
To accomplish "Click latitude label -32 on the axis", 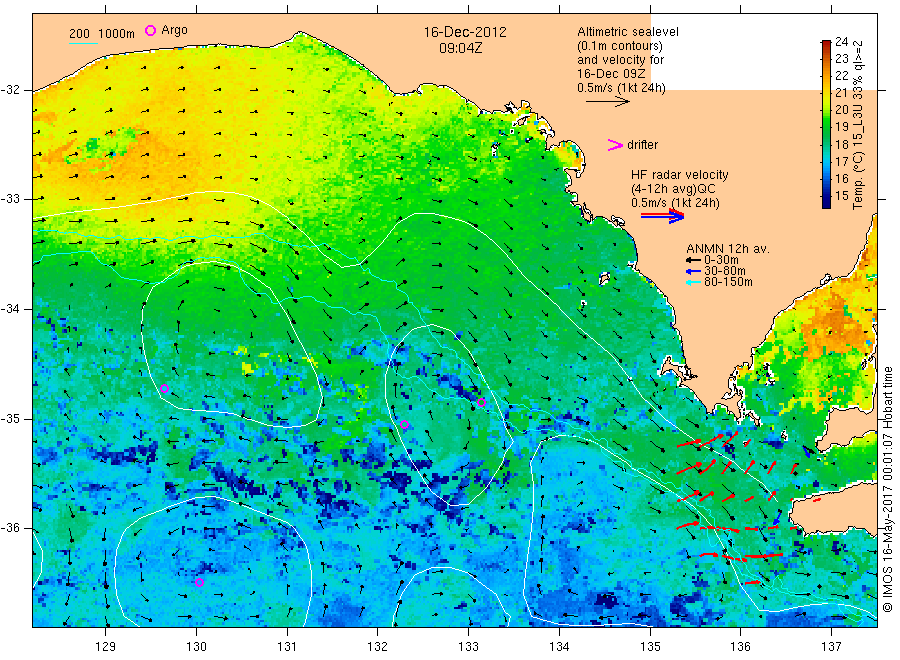I will tap(11, 90).
